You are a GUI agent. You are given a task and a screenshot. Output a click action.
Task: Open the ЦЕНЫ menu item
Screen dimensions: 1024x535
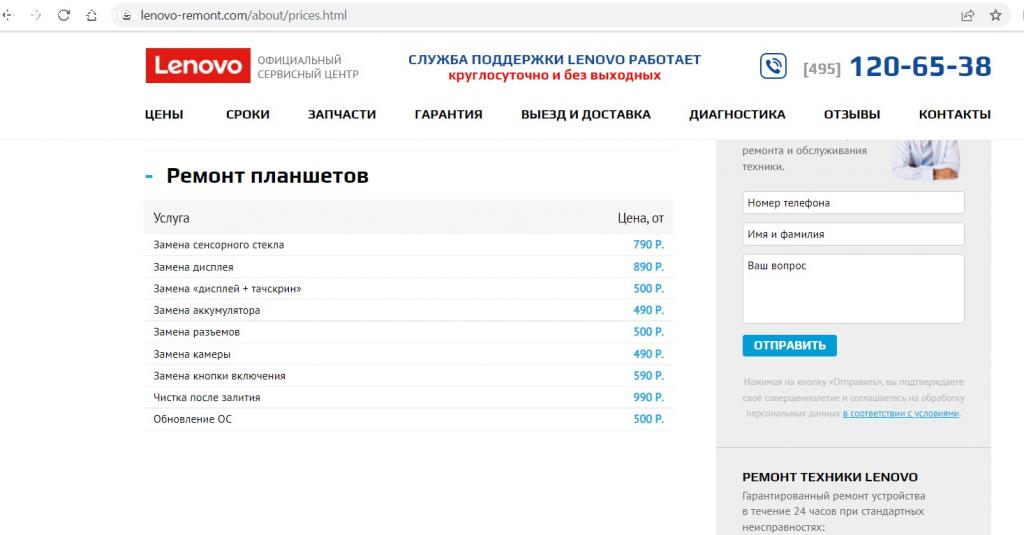(164, 114)
